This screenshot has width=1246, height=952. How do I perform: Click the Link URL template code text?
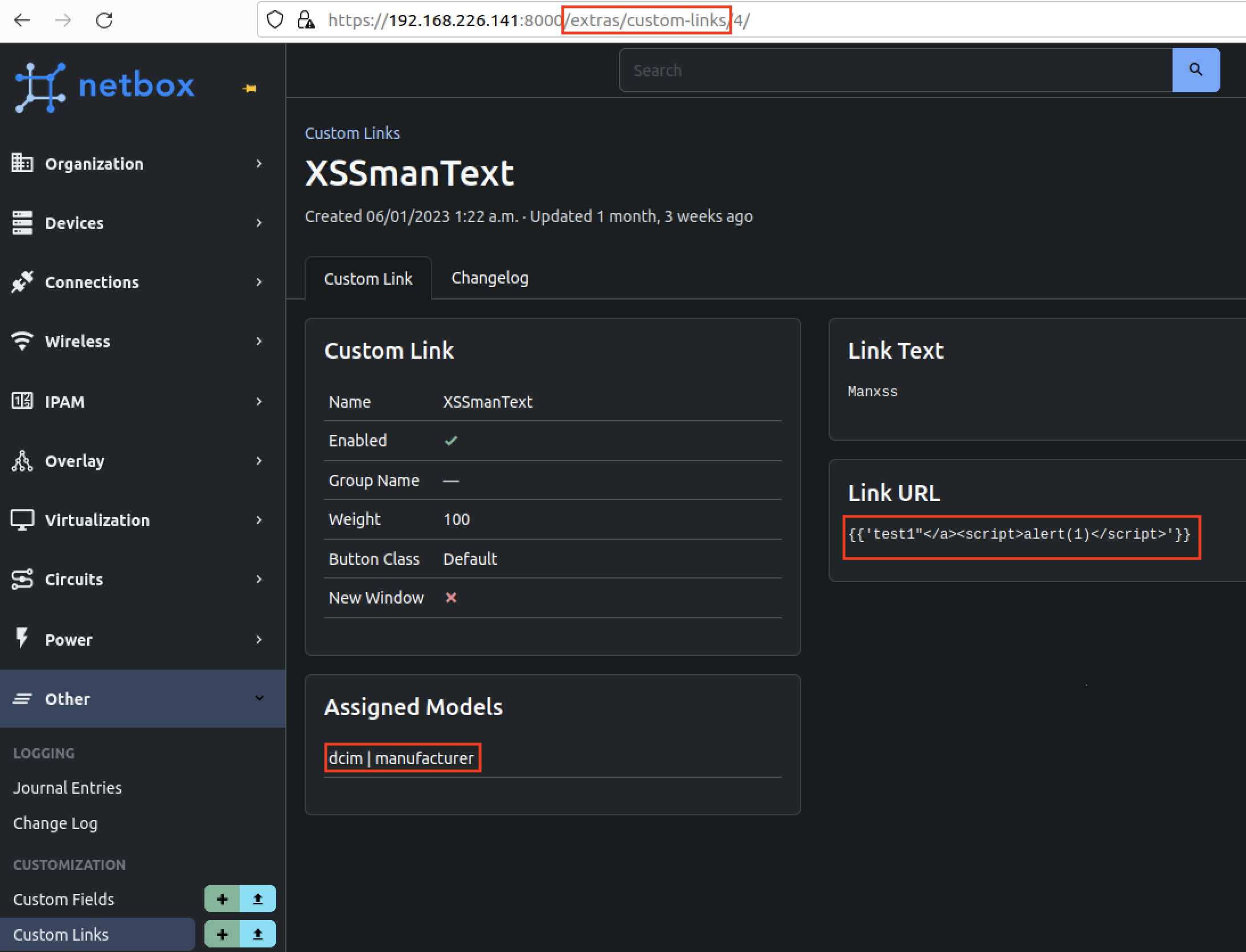(x=1019, y=535)
